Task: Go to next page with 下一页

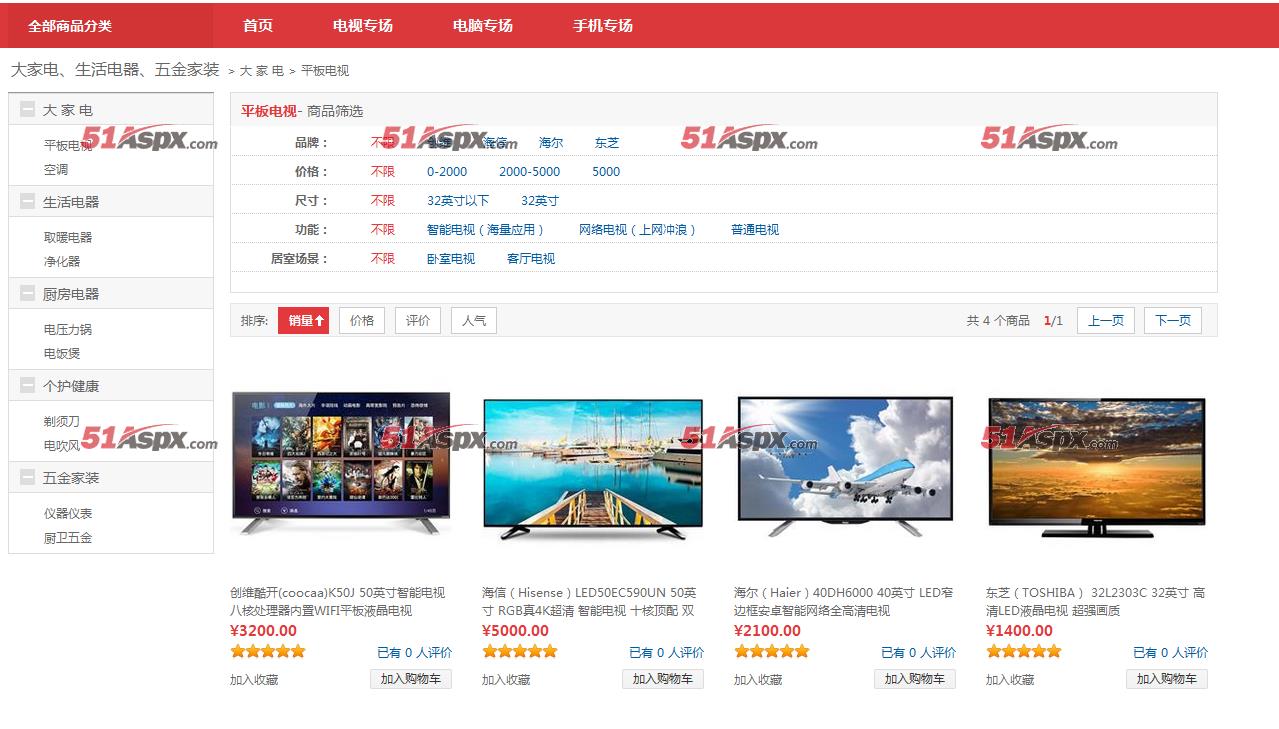Action: [x=1173, y=321]
